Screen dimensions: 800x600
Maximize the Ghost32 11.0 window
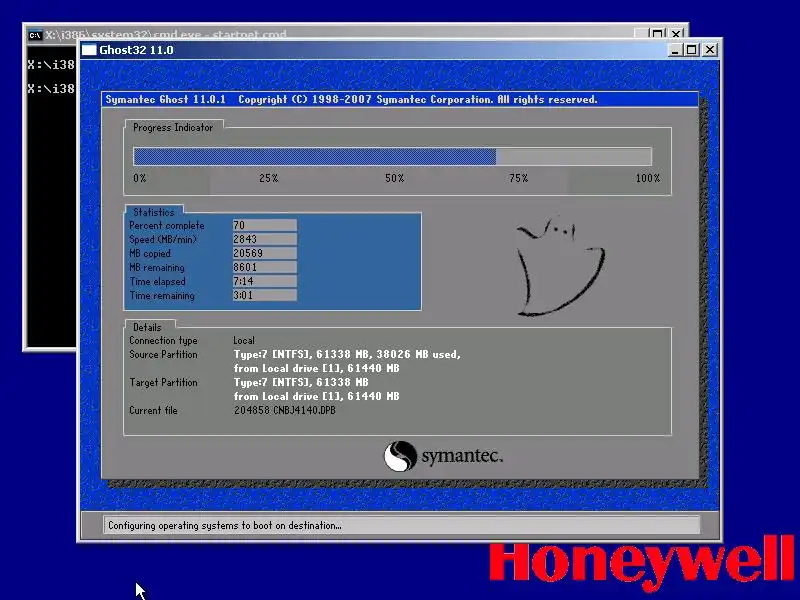pos(691,50)
